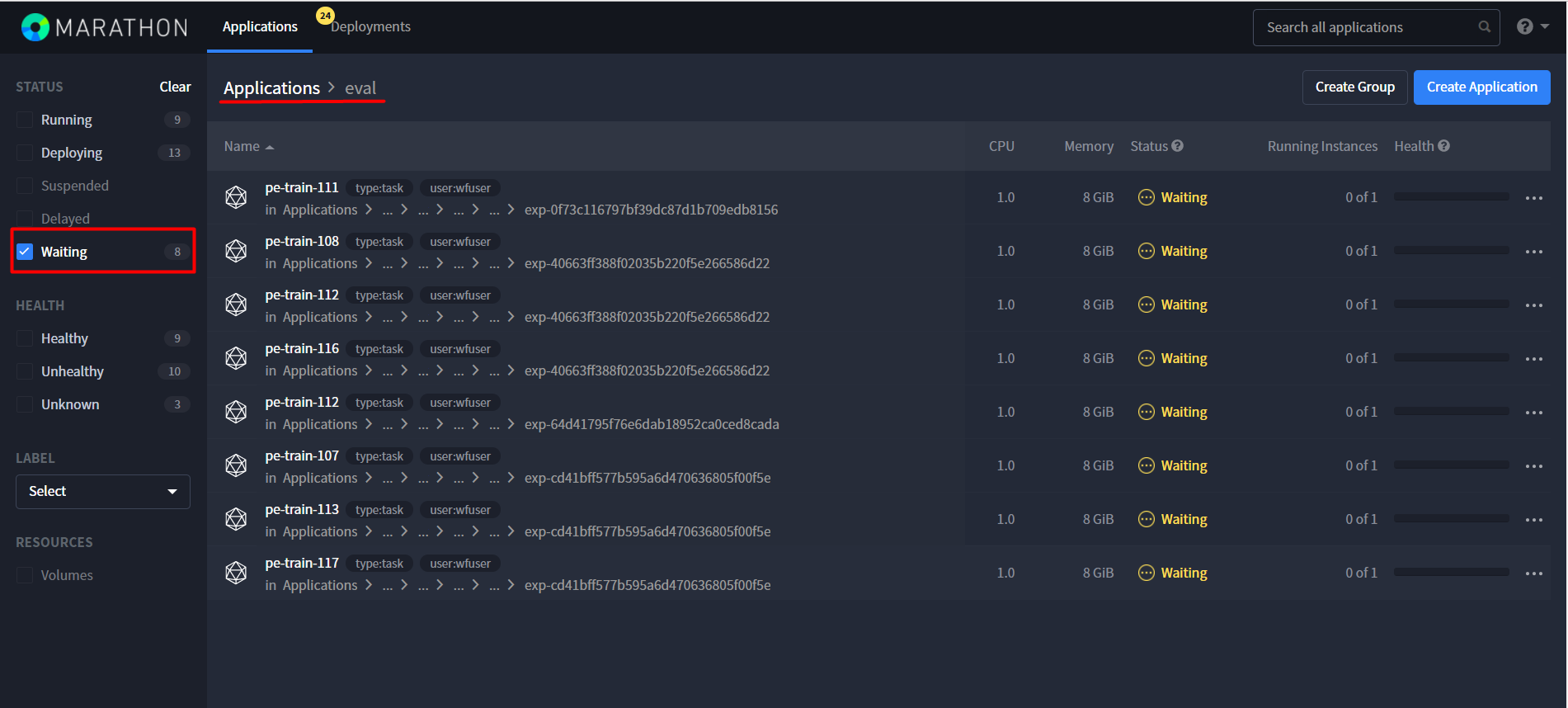Open the more actions menu for pe-train-117
This screenshot has height=708, width=1568.
1533,573
